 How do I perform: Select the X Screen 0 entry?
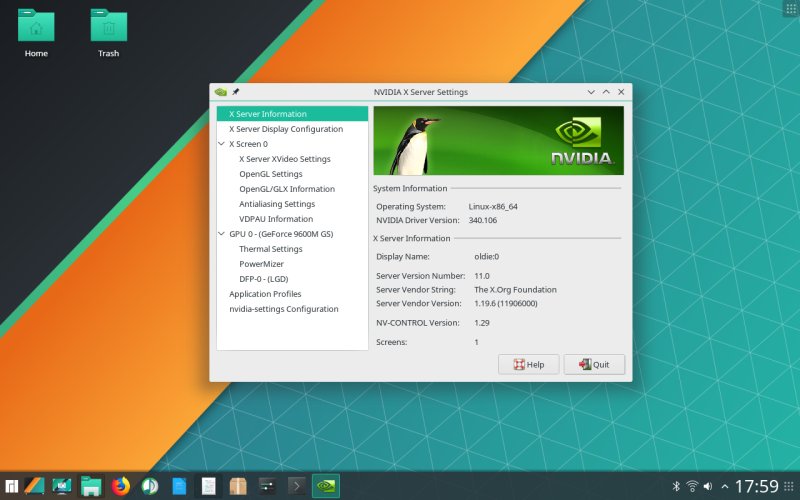(248, 144)
